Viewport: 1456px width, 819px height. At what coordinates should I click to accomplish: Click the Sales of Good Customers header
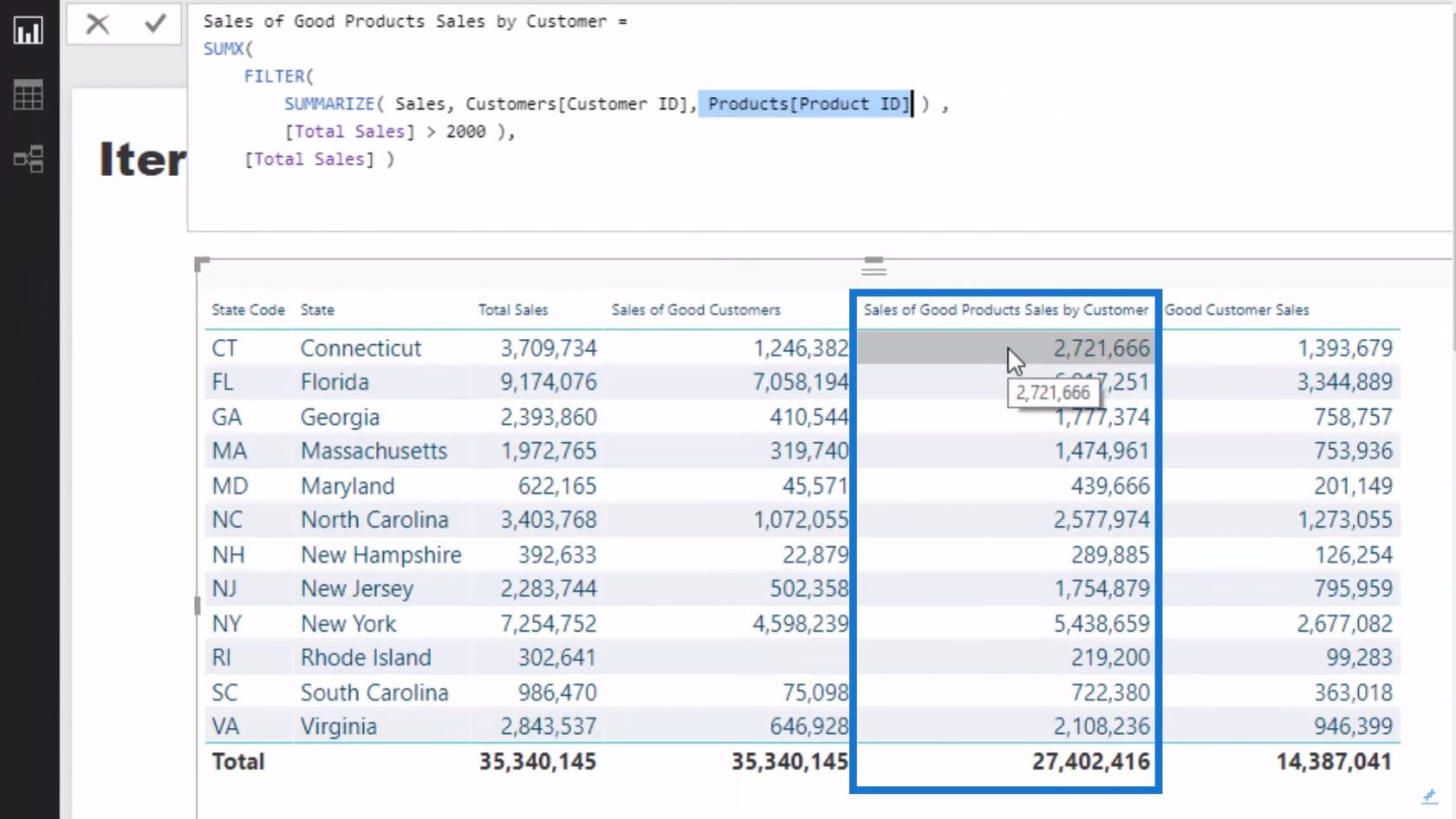click(x=696, y=309)
